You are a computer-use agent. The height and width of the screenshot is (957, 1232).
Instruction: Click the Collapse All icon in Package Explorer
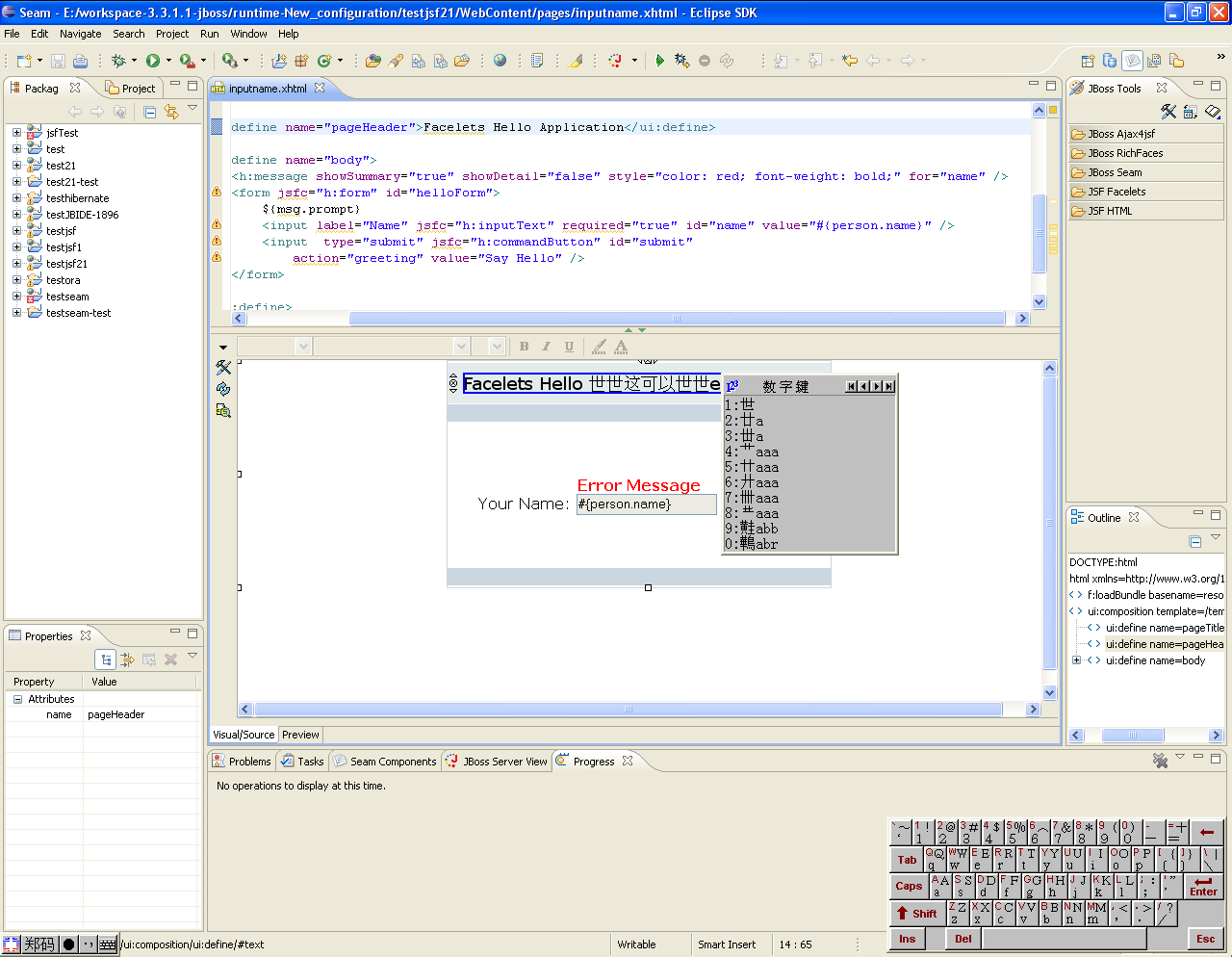[150, 112]
